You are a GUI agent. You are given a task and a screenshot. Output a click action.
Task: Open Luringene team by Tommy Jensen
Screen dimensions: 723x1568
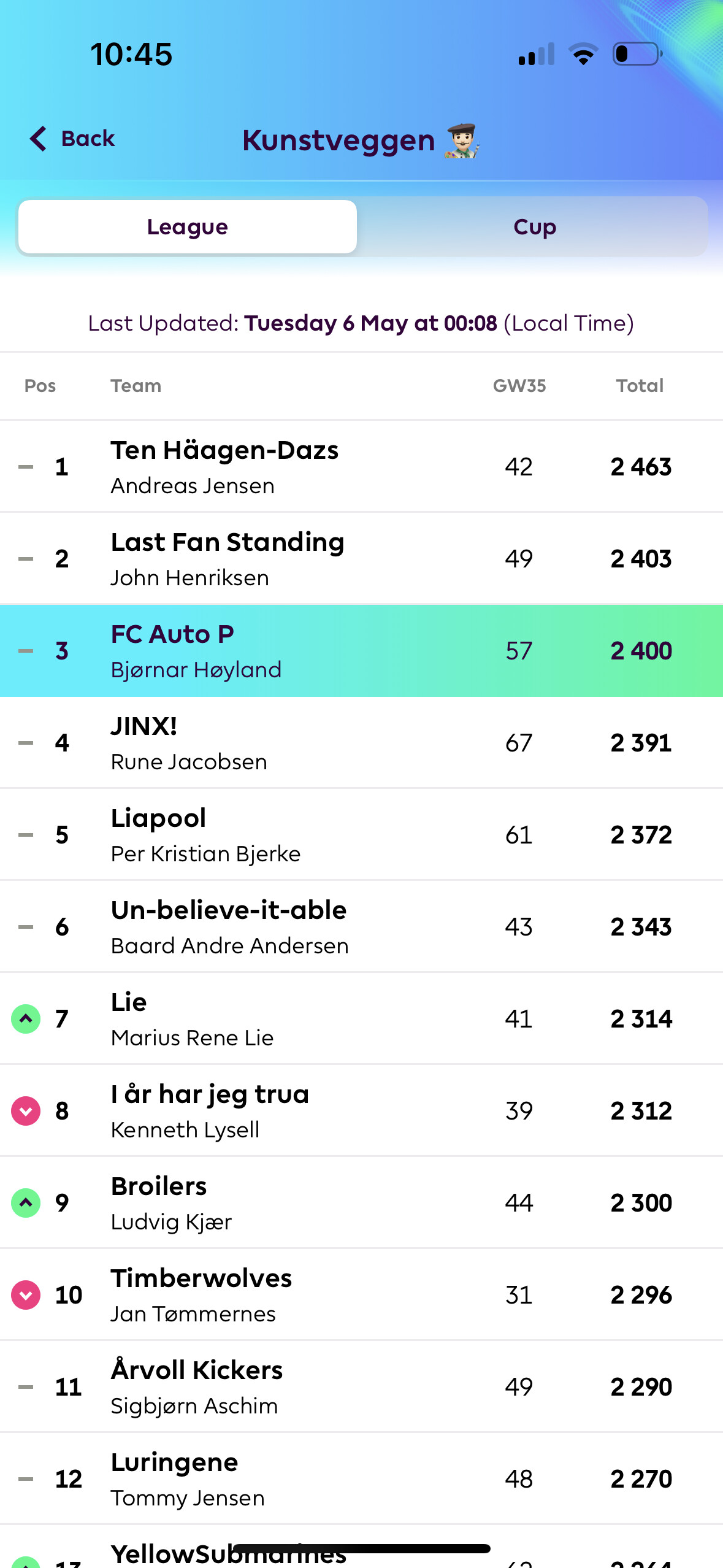coord(361,1478)
